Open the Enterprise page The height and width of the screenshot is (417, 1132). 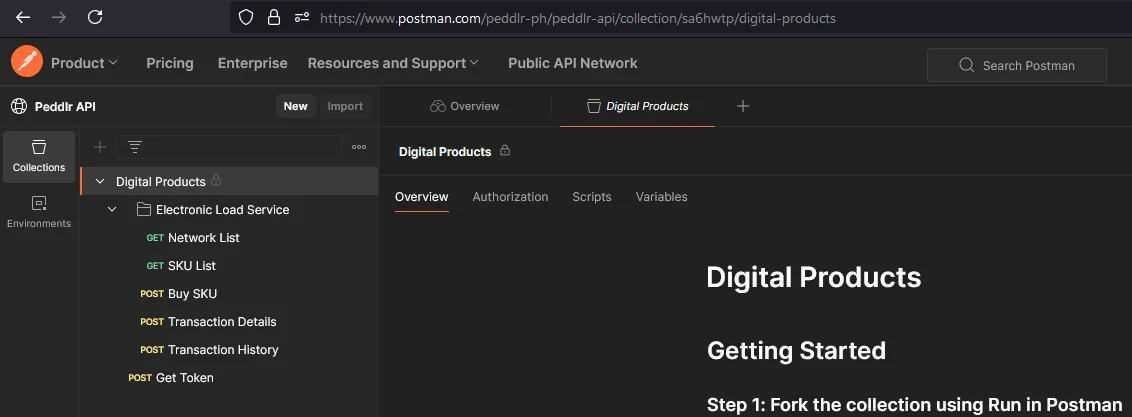point(253,63)
